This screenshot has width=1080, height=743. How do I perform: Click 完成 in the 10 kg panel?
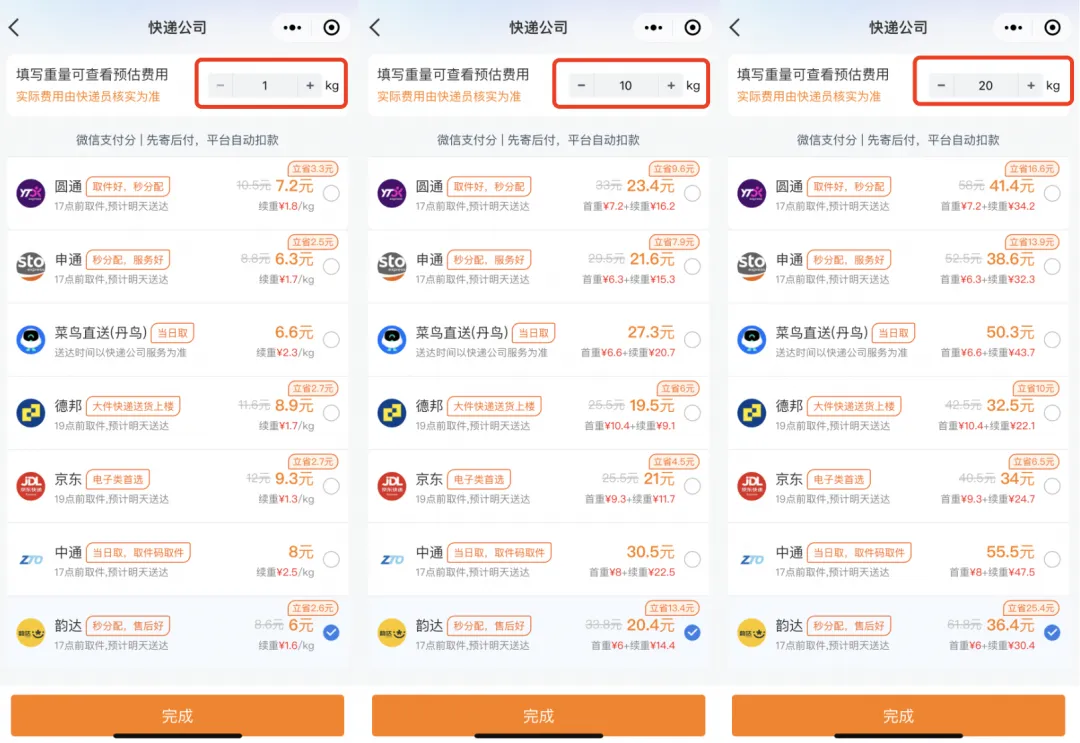coord(539,715)
